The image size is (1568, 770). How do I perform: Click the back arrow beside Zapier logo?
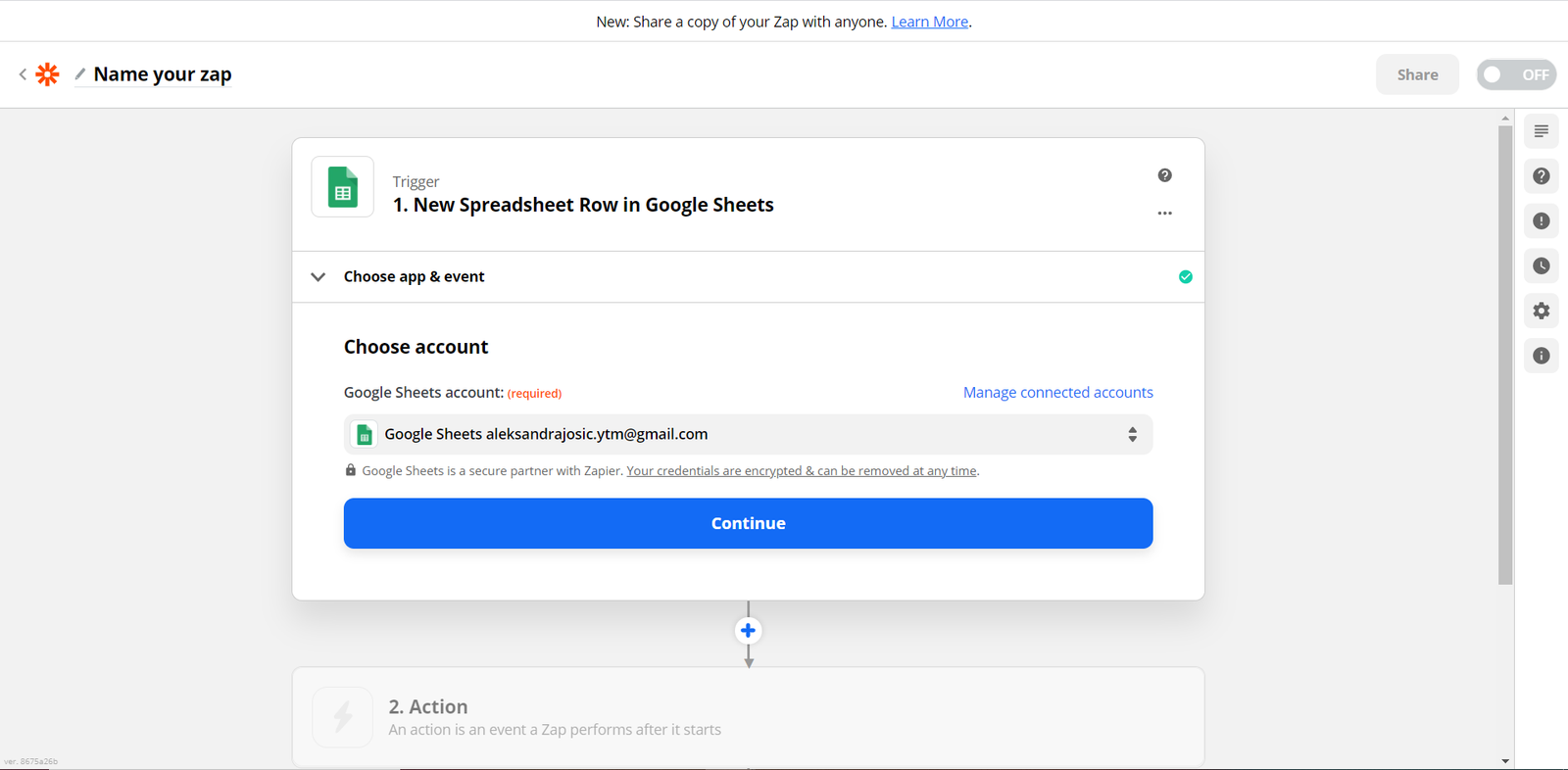(x=23, y=74)
